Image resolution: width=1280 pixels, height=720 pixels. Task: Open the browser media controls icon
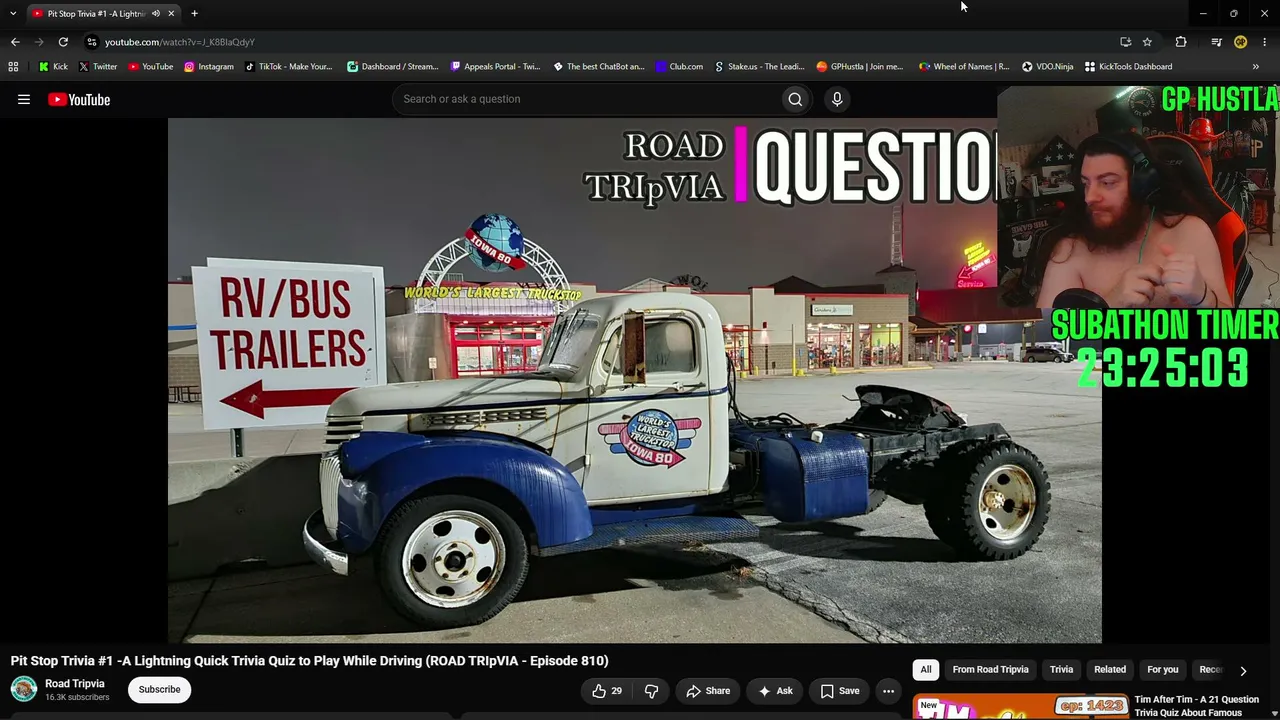pyautogui.click(x=1216, y=42)
